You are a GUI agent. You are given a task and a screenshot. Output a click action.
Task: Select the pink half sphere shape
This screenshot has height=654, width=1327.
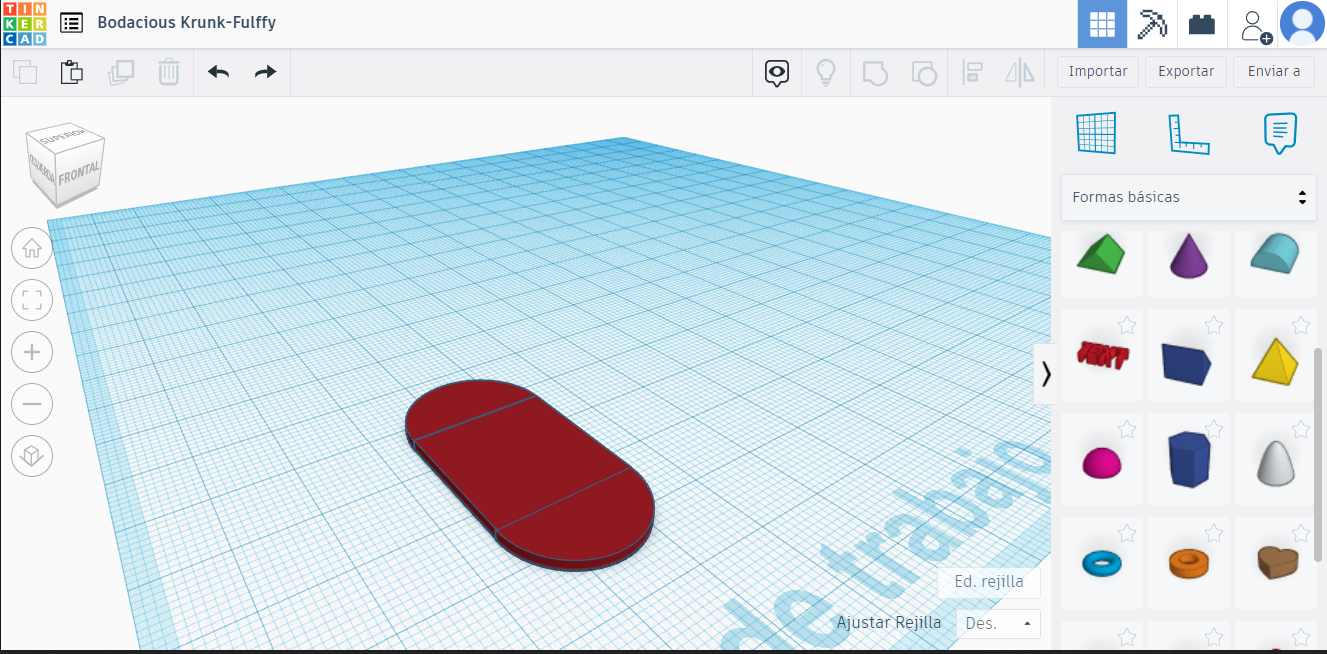(x=1102, y=462)
